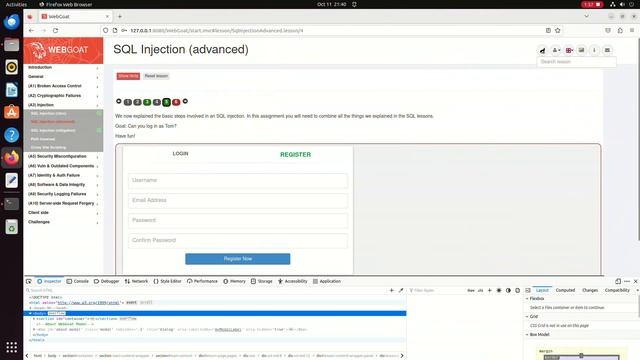Click the Password input field
Viewport: 640px width, 360px height.
click(x=238, y=220)
